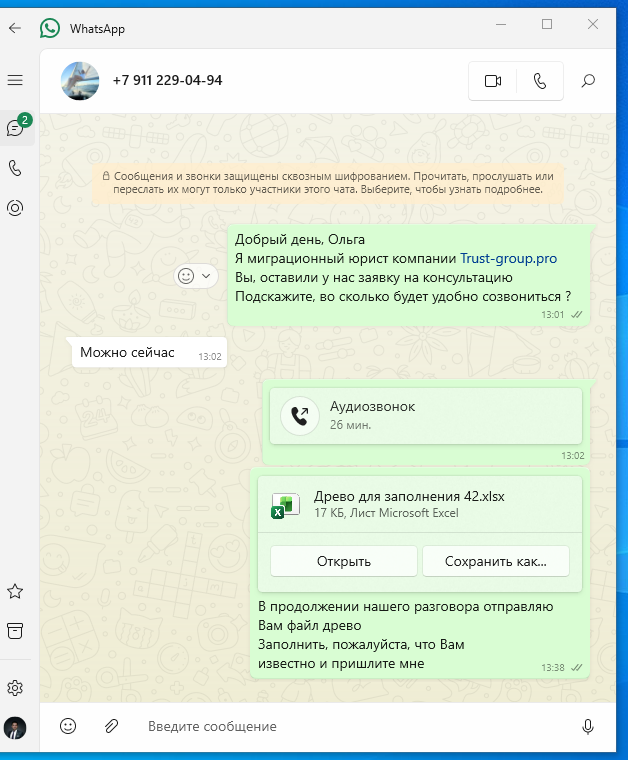Image resolution: width=628 pixels, height=760 pixels.
Task: Open emoji reaction picker on message
Action: click(186, 276)
